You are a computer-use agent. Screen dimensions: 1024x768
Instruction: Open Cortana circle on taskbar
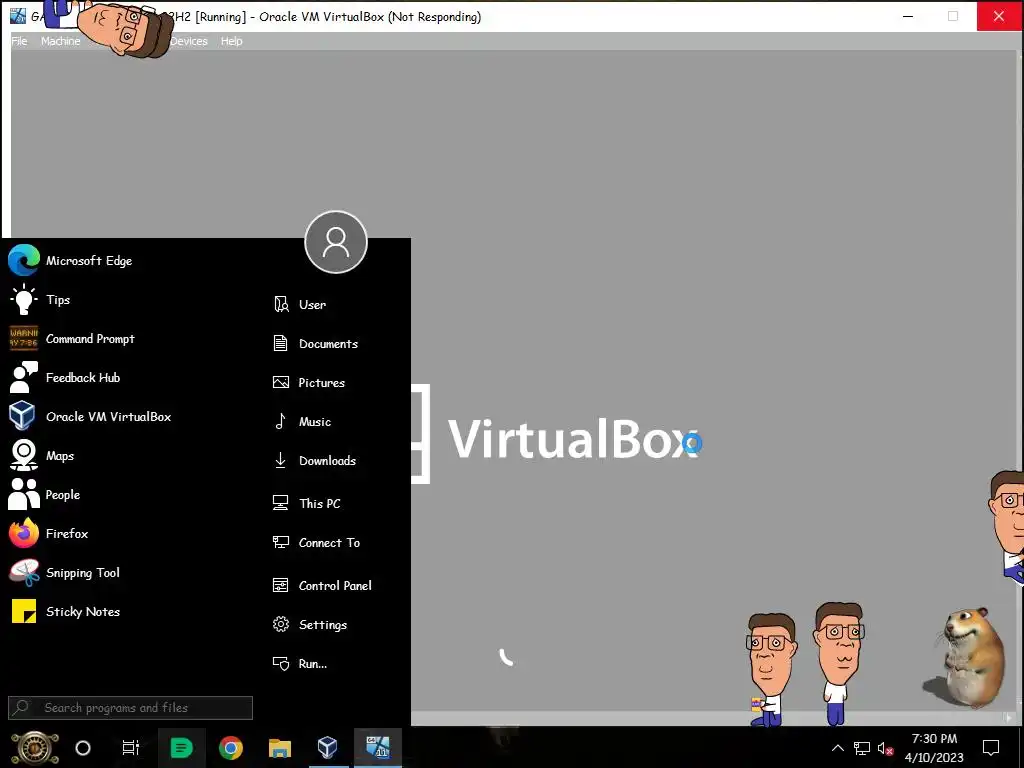83,748
